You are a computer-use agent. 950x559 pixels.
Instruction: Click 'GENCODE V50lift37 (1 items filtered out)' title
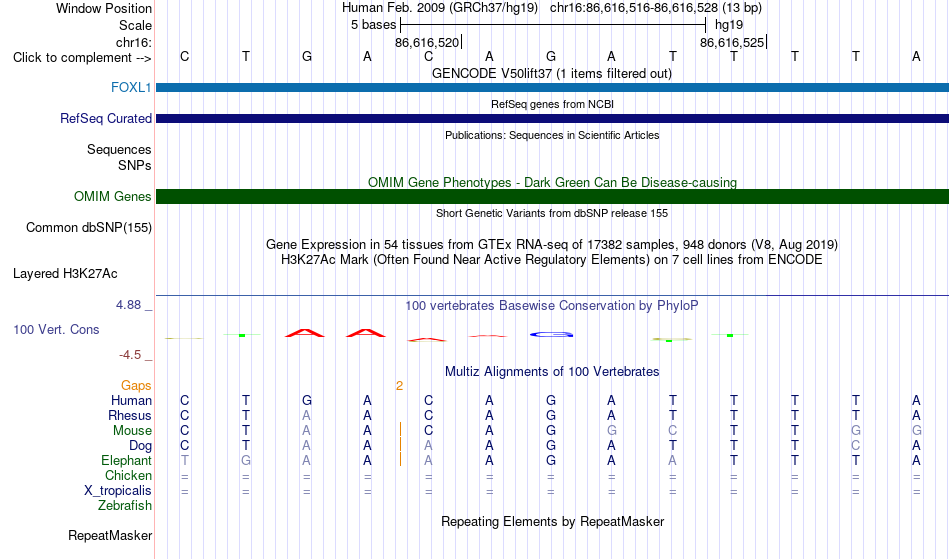552,73
